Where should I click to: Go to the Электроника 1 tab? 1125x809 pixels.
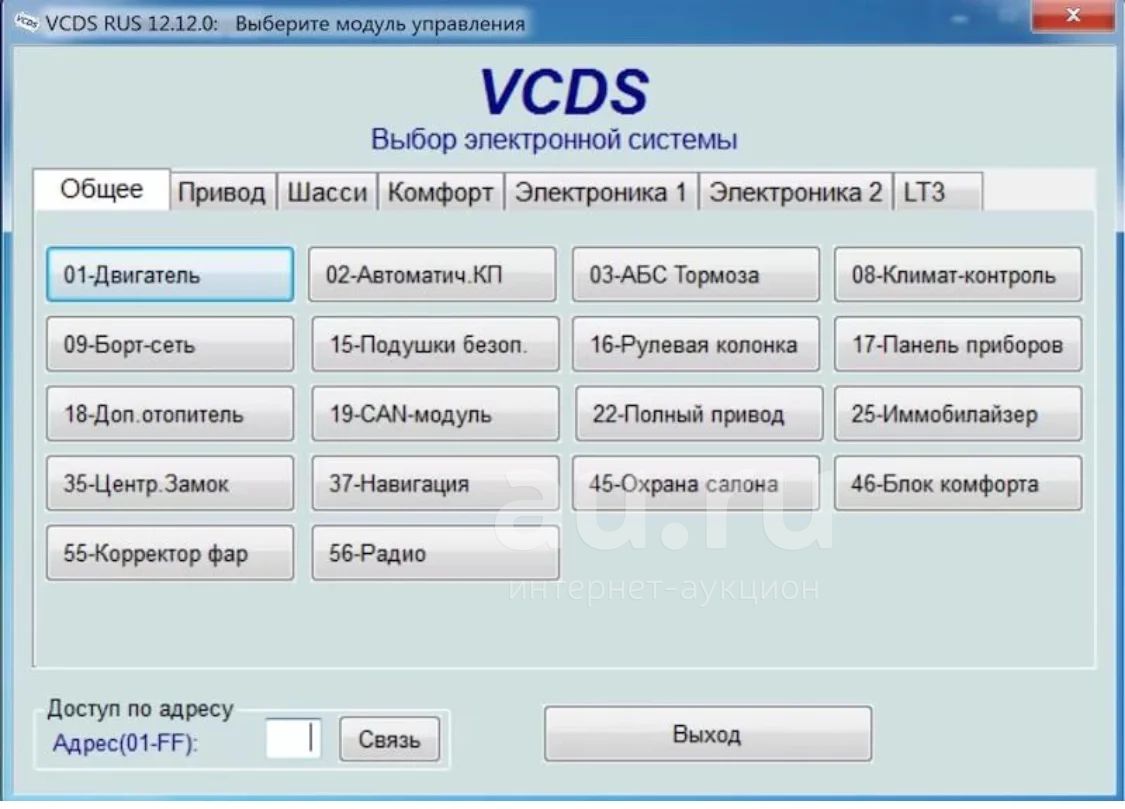601,192
